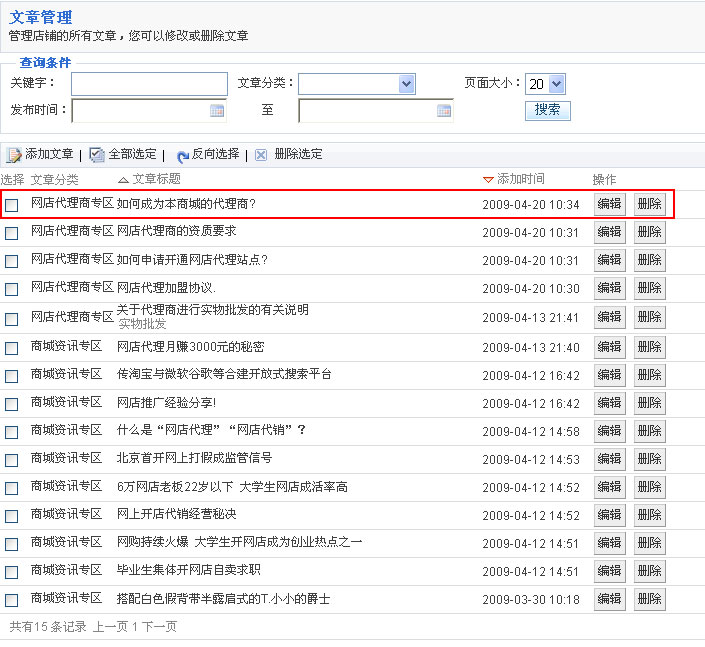Tick checkbox for 如何申请开通网店代理站点?
Viewport: 705px width, 647px height.
click(x=12, y=261)
